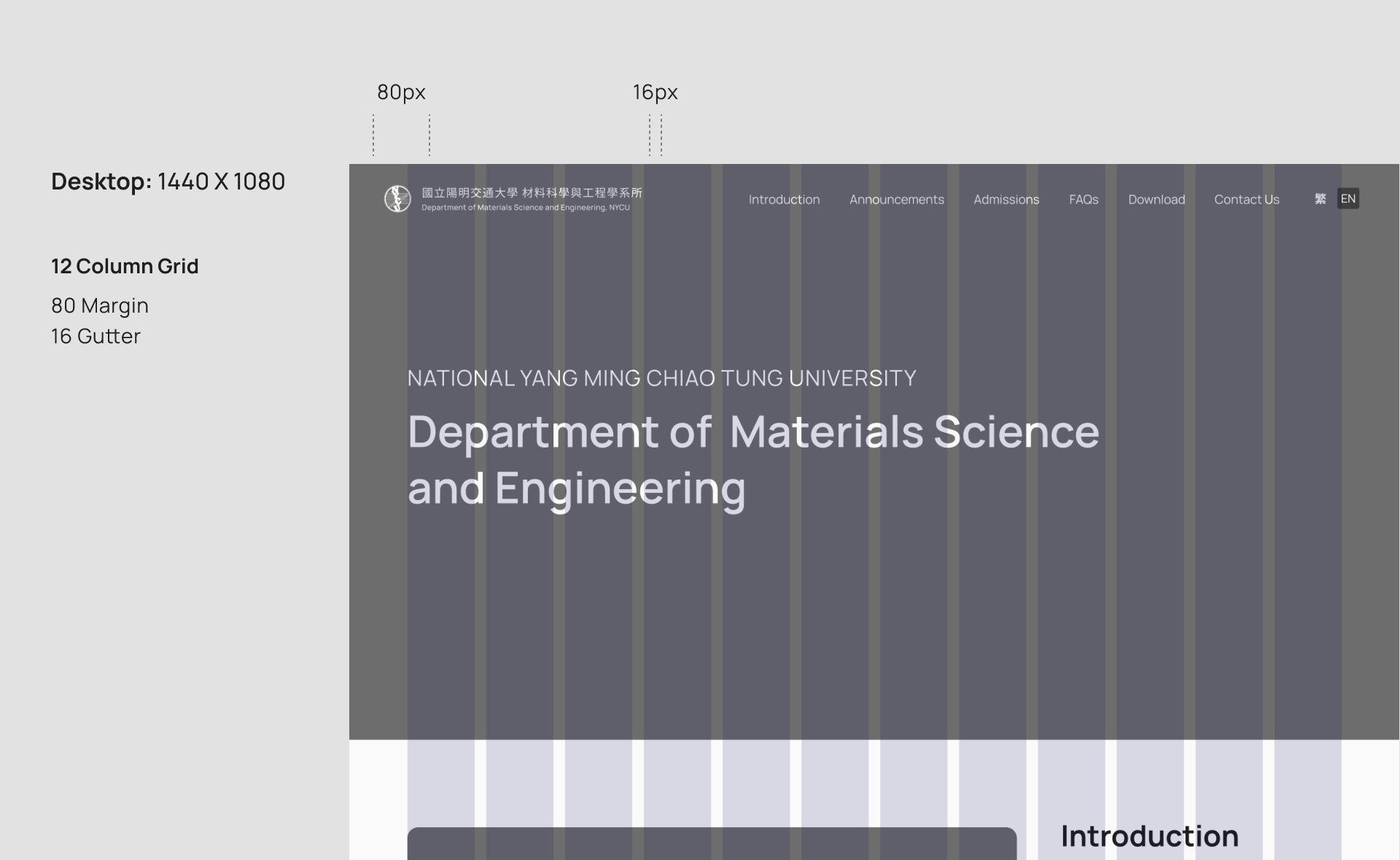Click the NYCU department logo emblem
Screen dimensions: 1400x860
[x=397, y=198]
